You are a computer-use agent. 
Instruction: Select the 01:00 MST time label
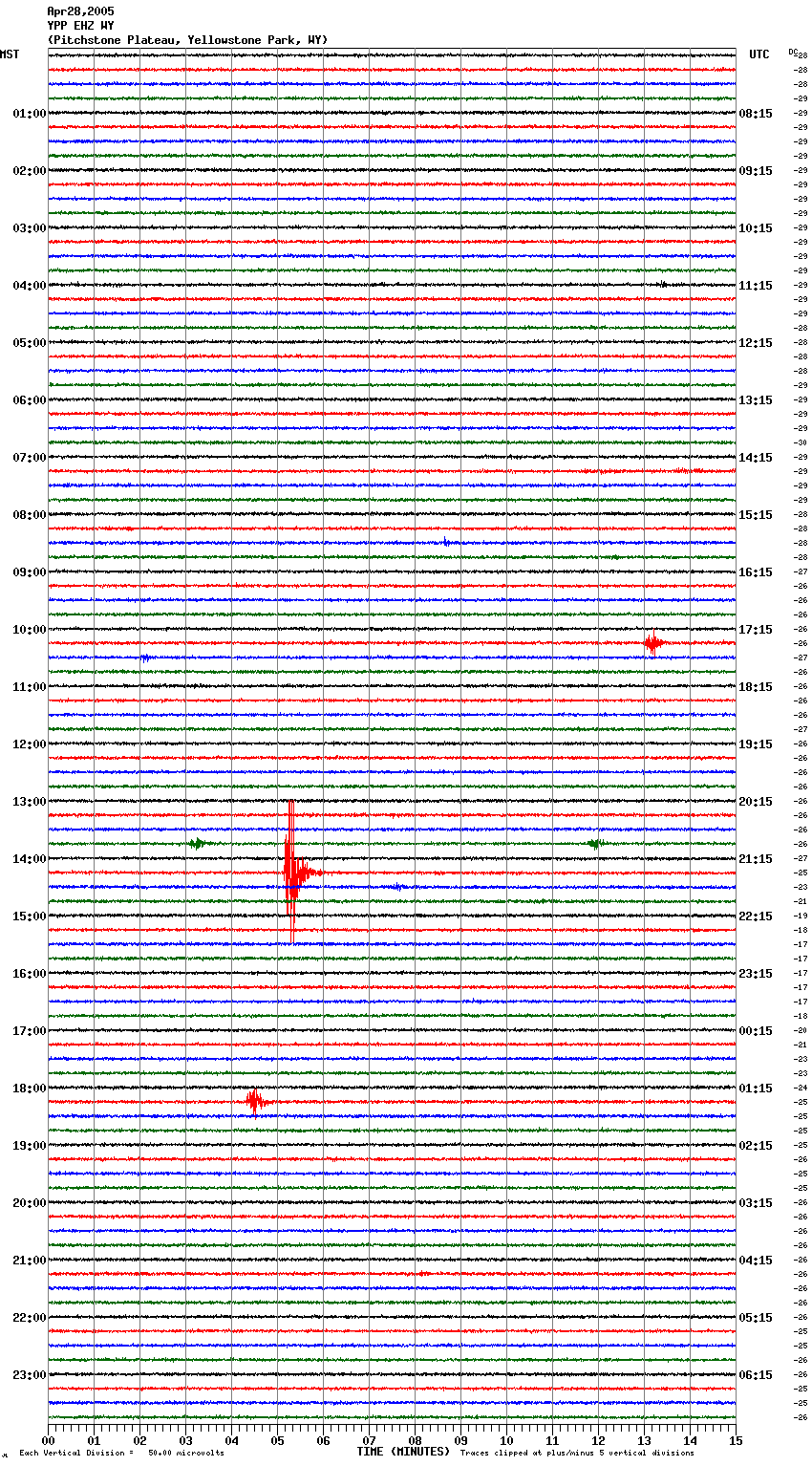point(30,114)
